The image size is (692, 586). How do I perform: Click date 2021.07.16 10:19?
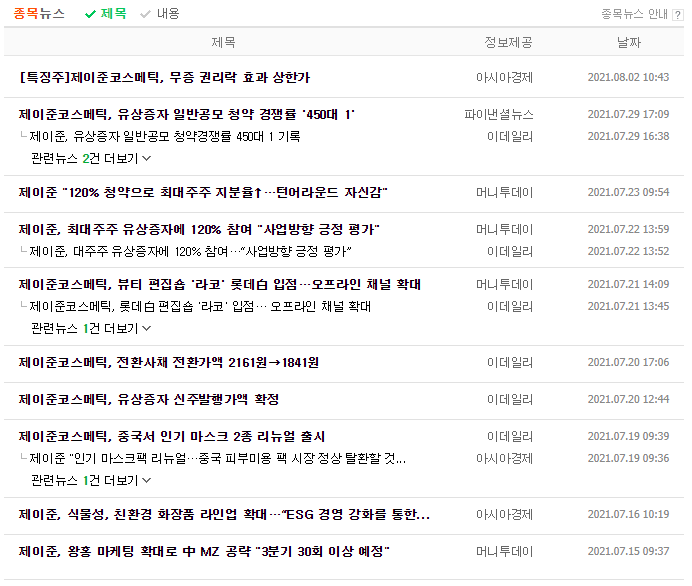(628, 515)
